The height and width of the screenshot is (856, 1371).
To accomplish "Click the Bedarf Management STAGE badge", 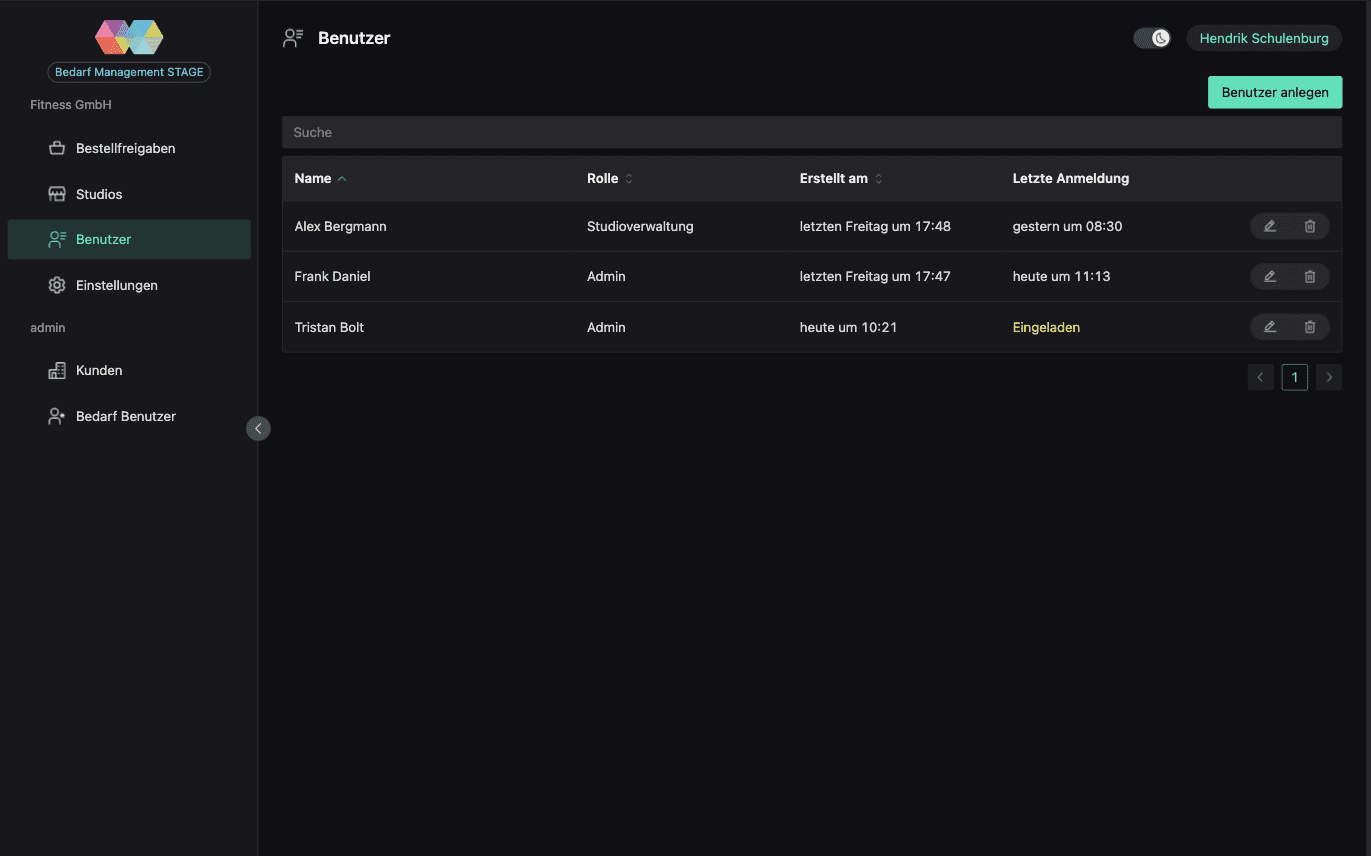I will pos(129,72).
